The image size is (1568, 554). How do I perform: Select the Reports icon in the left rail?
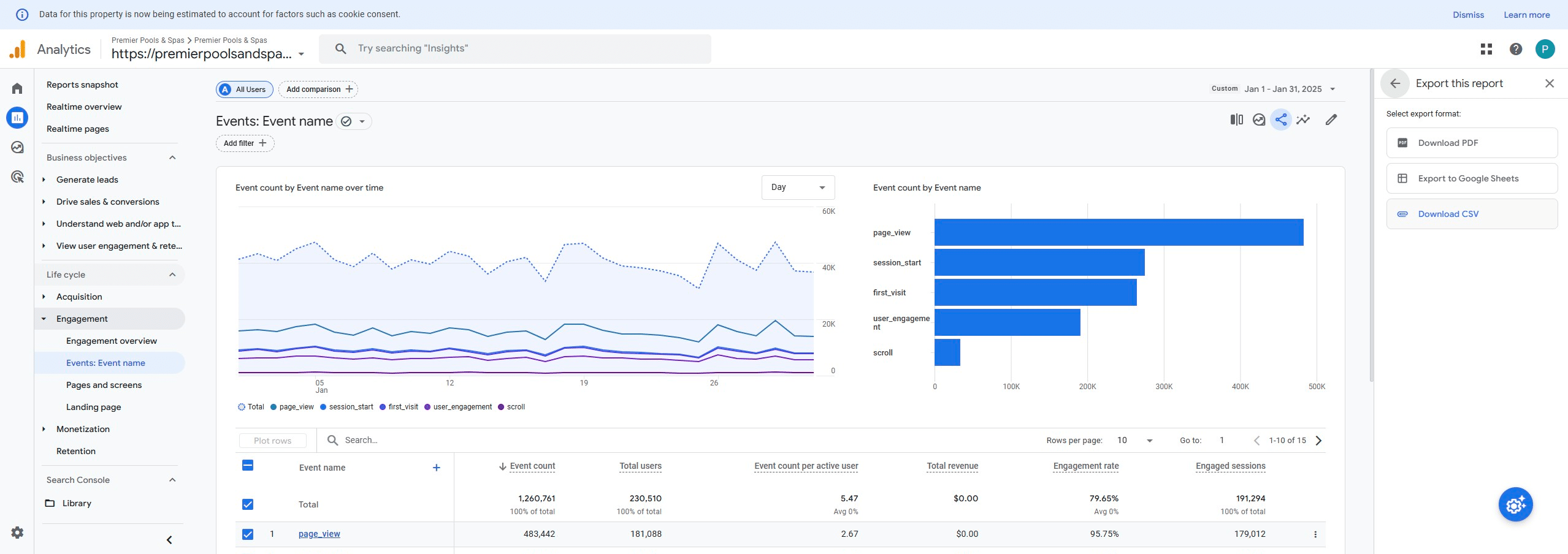[x=17, y=117]
